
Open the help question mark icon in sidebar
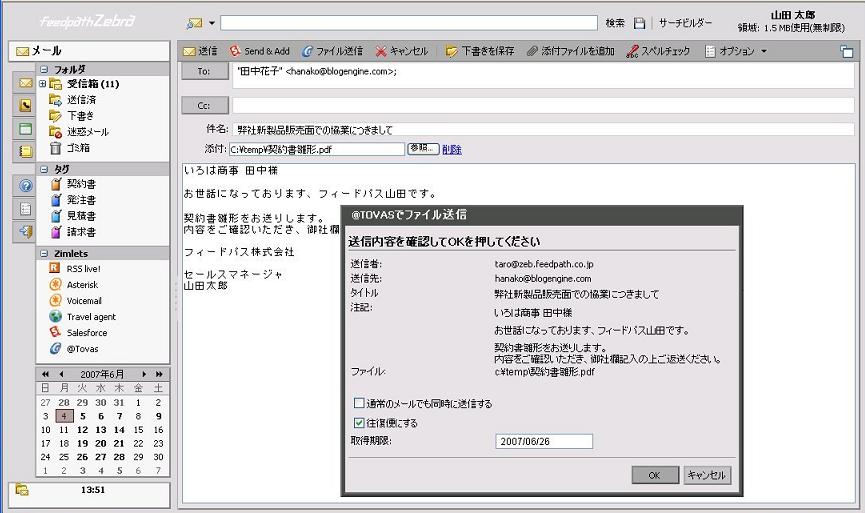click(25, 185)
